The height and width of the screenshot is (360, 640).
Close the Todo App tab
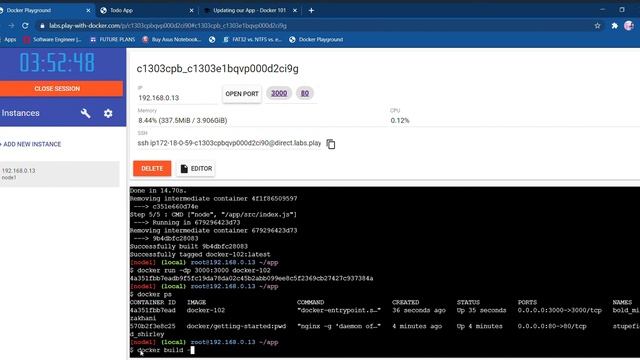(191, 11)
